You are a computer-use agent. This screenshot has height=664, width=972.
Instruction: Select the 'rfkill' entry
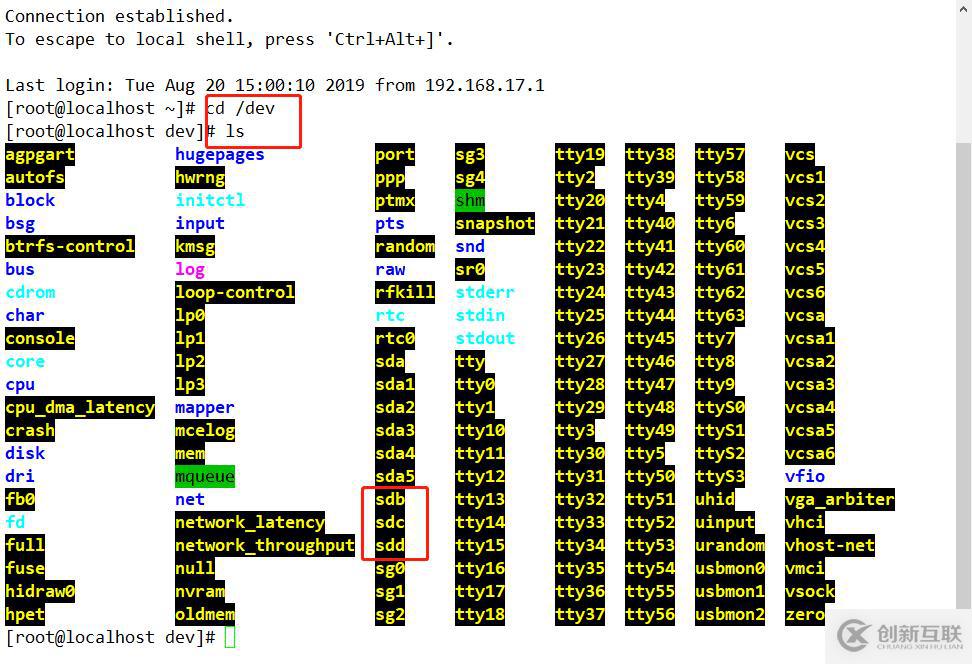405,292
